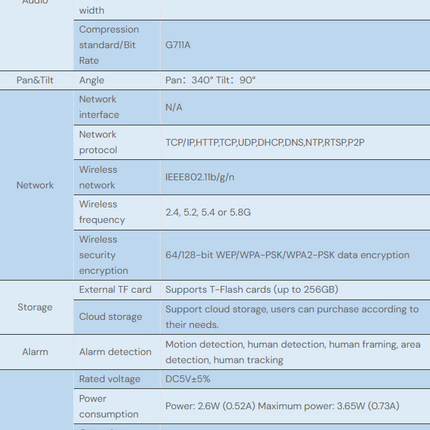The image size is (430, 430).
Task: Select the Storage category cell
Action: [x=35, y=307]
